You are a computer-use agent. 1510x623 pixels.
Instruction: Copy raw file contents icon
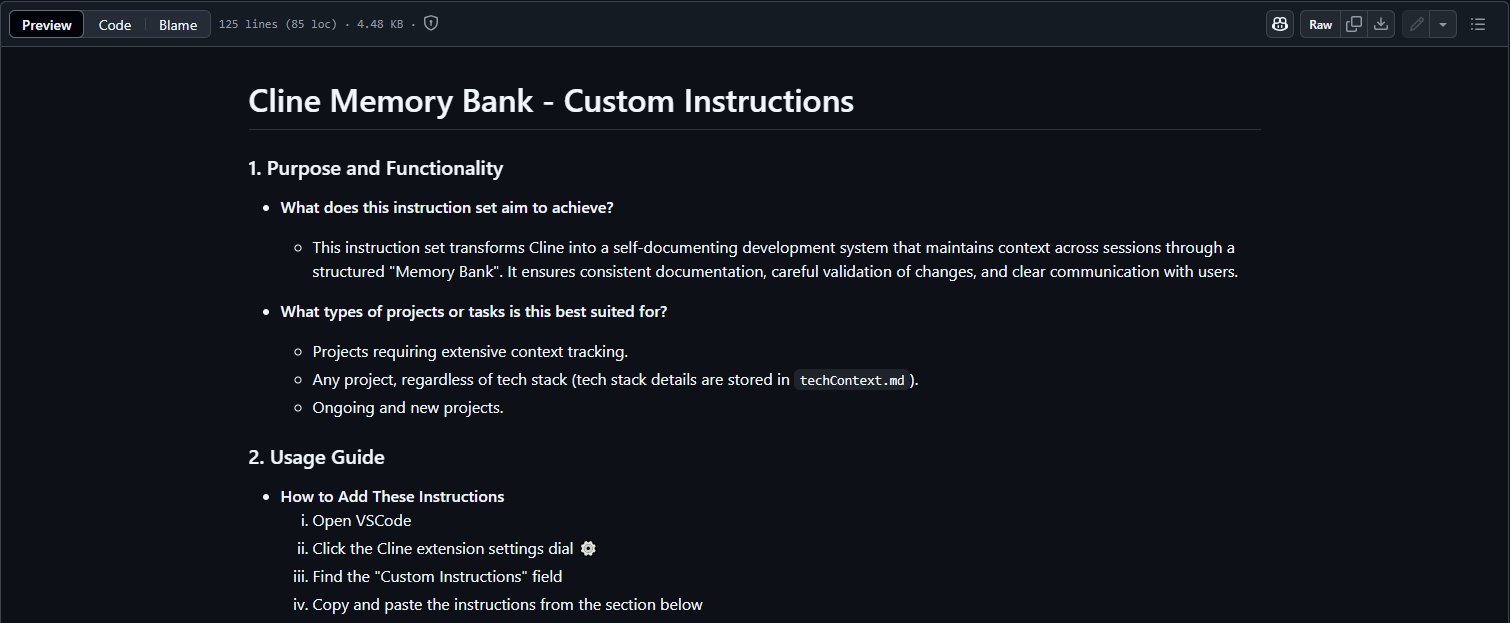pos(1354,25)
